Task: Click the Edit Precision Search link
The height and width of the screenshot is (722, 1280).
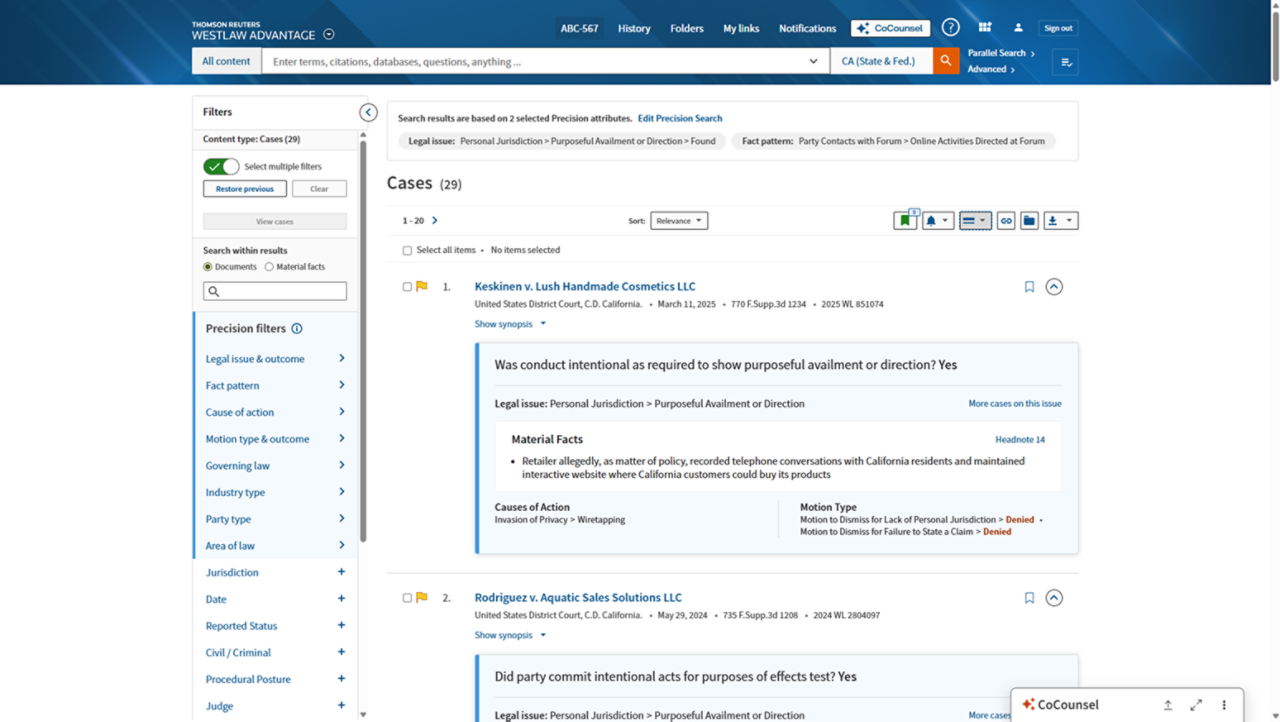Action: (679, 118)
